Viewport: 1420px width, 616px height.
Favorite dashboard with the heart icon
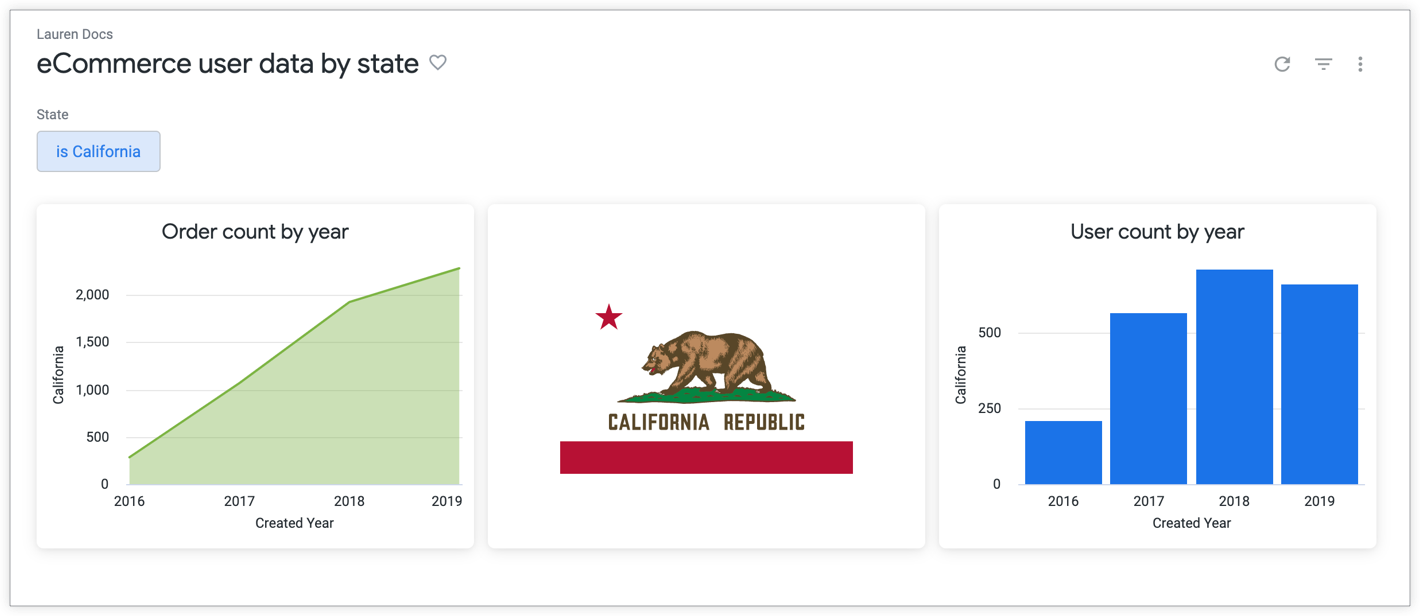[438, 62]
